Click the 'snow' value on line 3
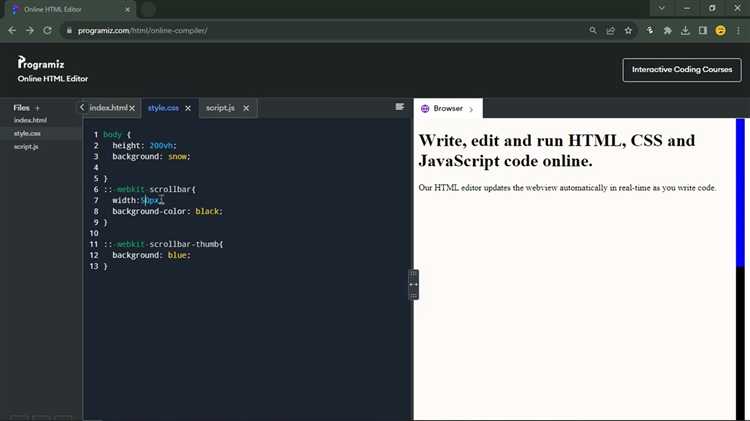Image resolution: width=750 pixels, height=421 pixels. [177, 156]
